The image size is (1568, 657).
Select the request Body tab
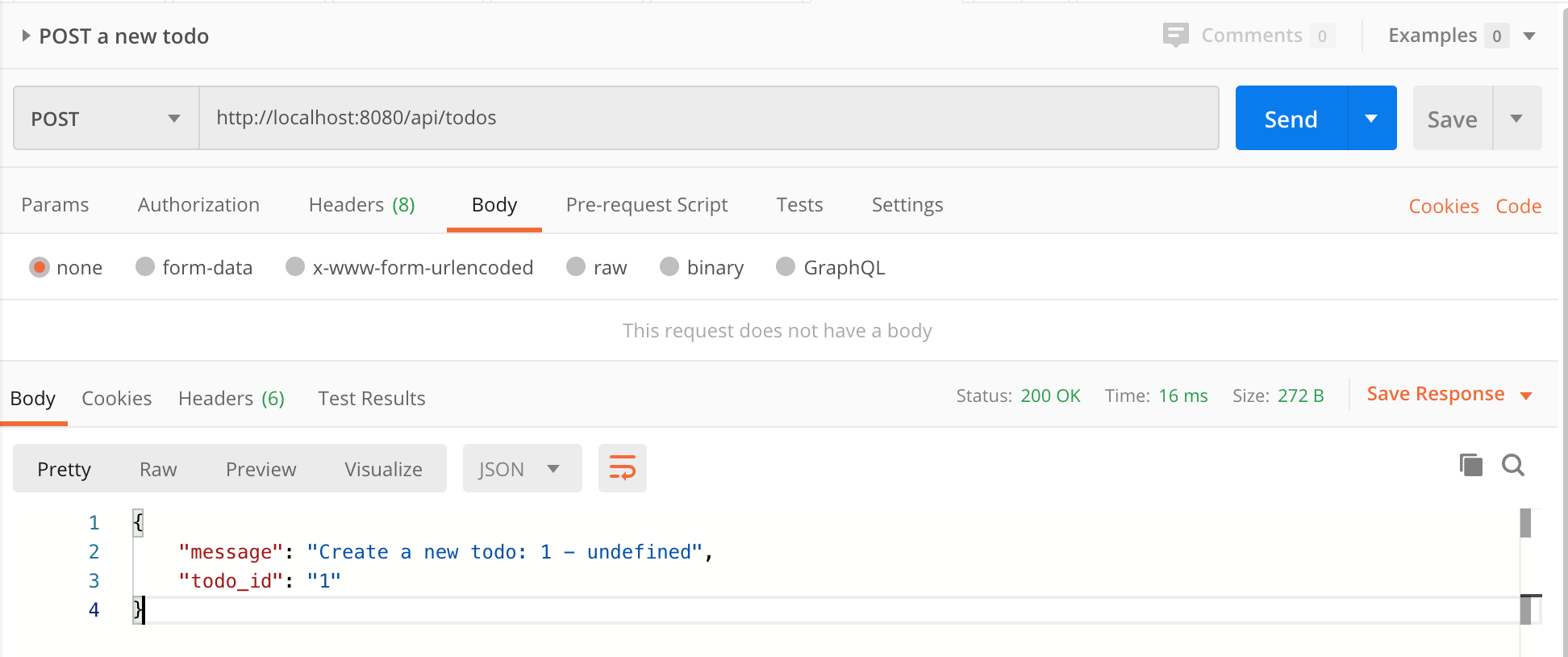pyautogui.click(x=494, y=205)
